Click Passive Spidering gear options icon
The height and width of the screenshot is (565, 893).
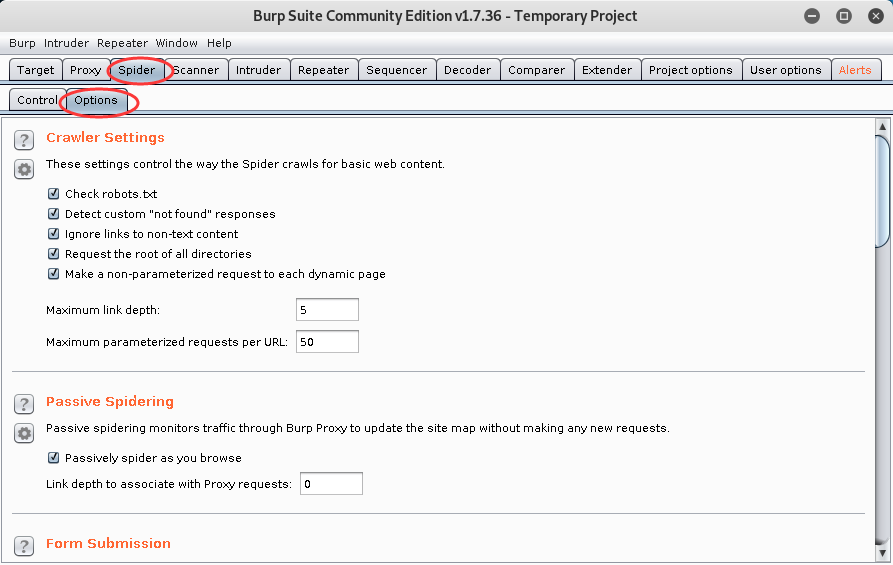coord(24,433)
